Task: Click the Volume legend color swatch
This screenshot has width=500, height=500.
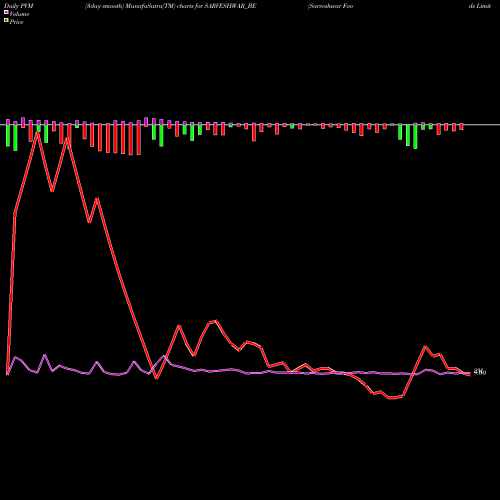Action: pos(6,12)
